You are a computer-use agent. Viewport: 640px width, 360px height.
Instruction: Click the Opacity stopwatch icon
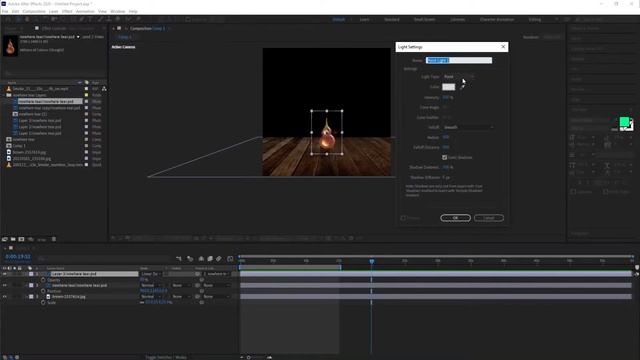(x=43, y=280)
